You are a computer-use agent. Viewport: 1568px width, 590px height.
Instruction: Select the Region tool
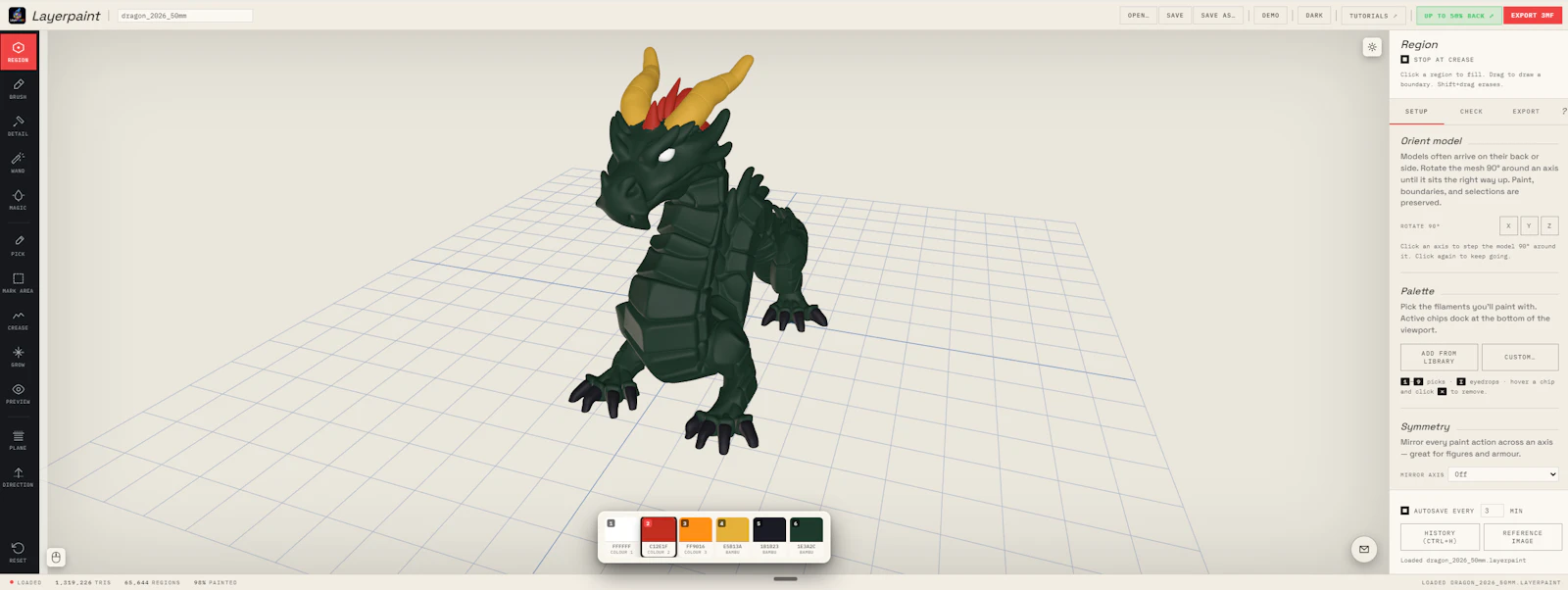(x=18, y=52)
